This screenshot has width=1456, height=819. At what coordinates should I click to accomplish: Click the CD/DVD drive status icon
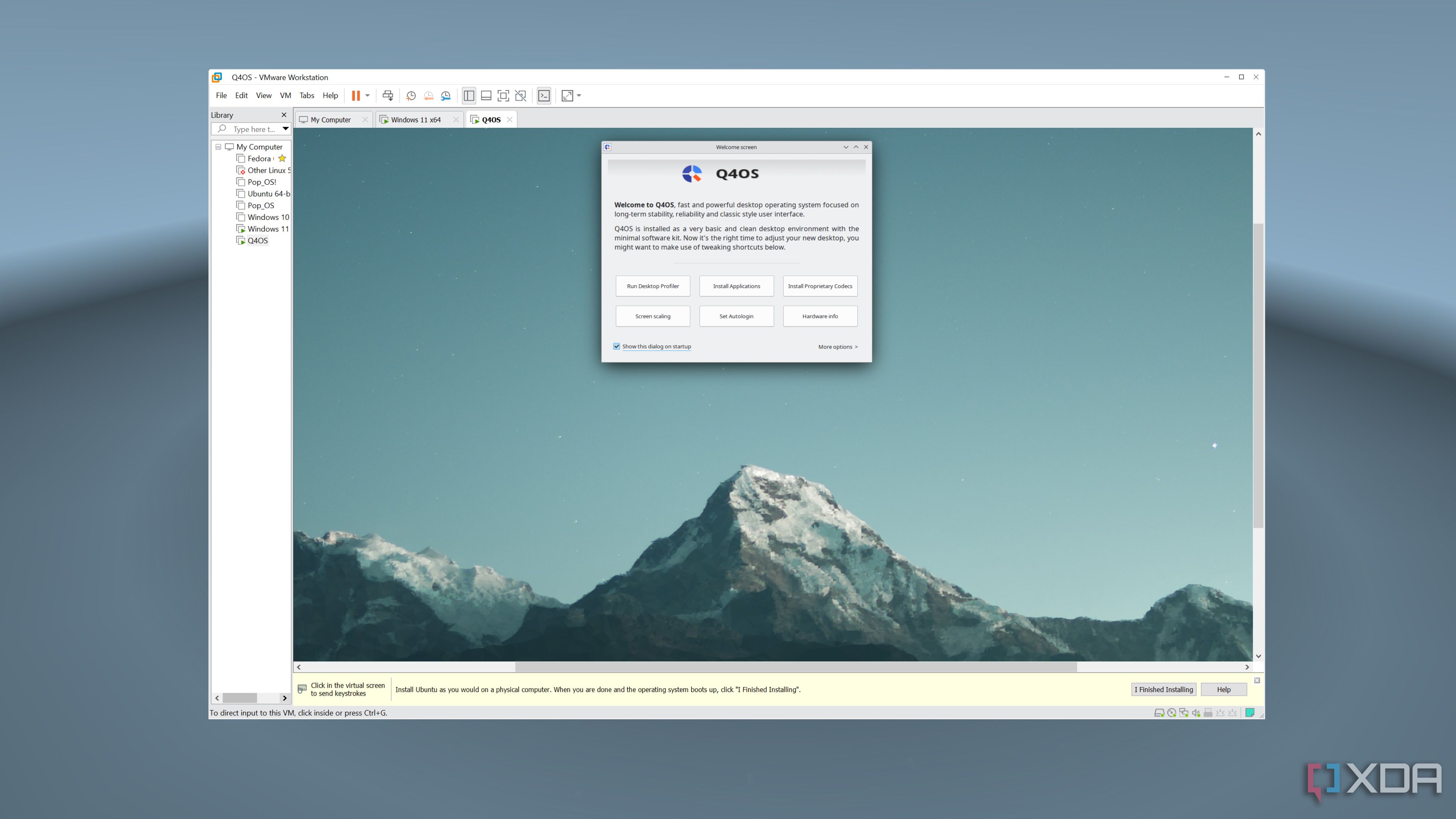click(1172, 713)
